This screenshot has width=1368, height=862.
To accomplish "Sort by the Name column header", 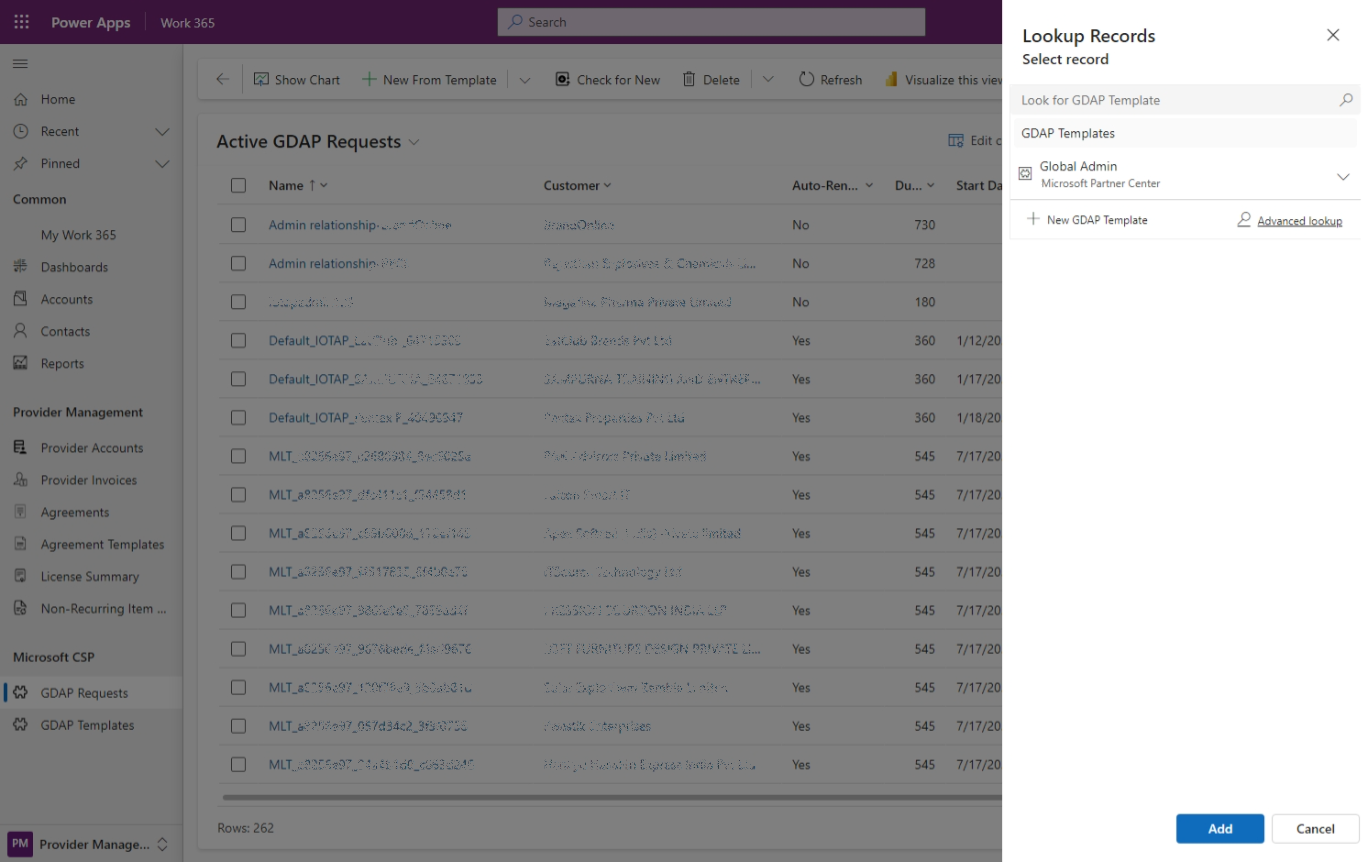I will (298, 185).
